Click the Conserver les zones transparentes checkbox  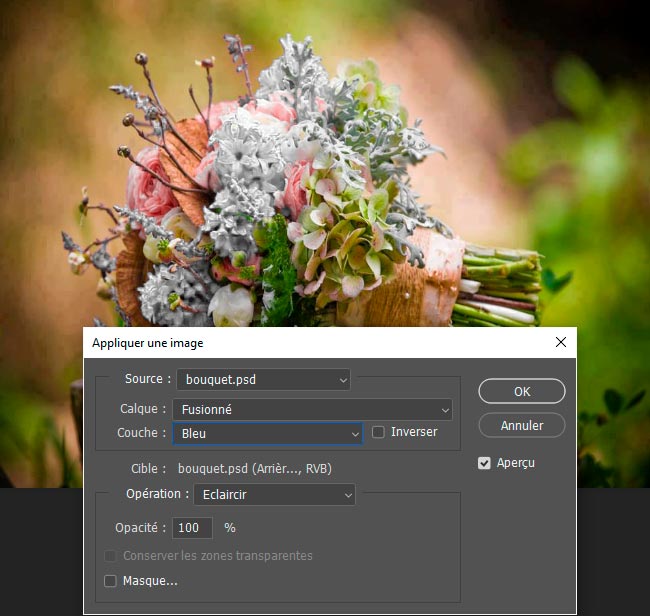pyautogui.click(x=111, y=556)
